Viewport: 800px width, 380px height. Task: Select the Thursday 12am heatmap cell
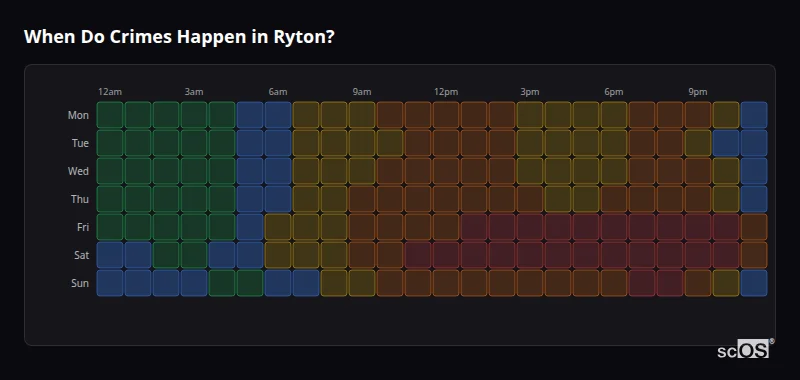pyautogui.click(x=110, y=199)
